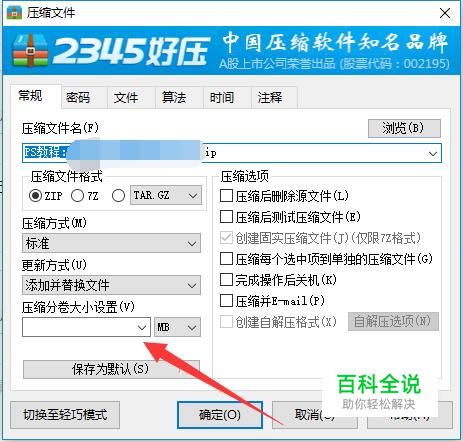Open the archive filename history dropdown arrow
Screen dimensions: 463x442
point(433,154)
